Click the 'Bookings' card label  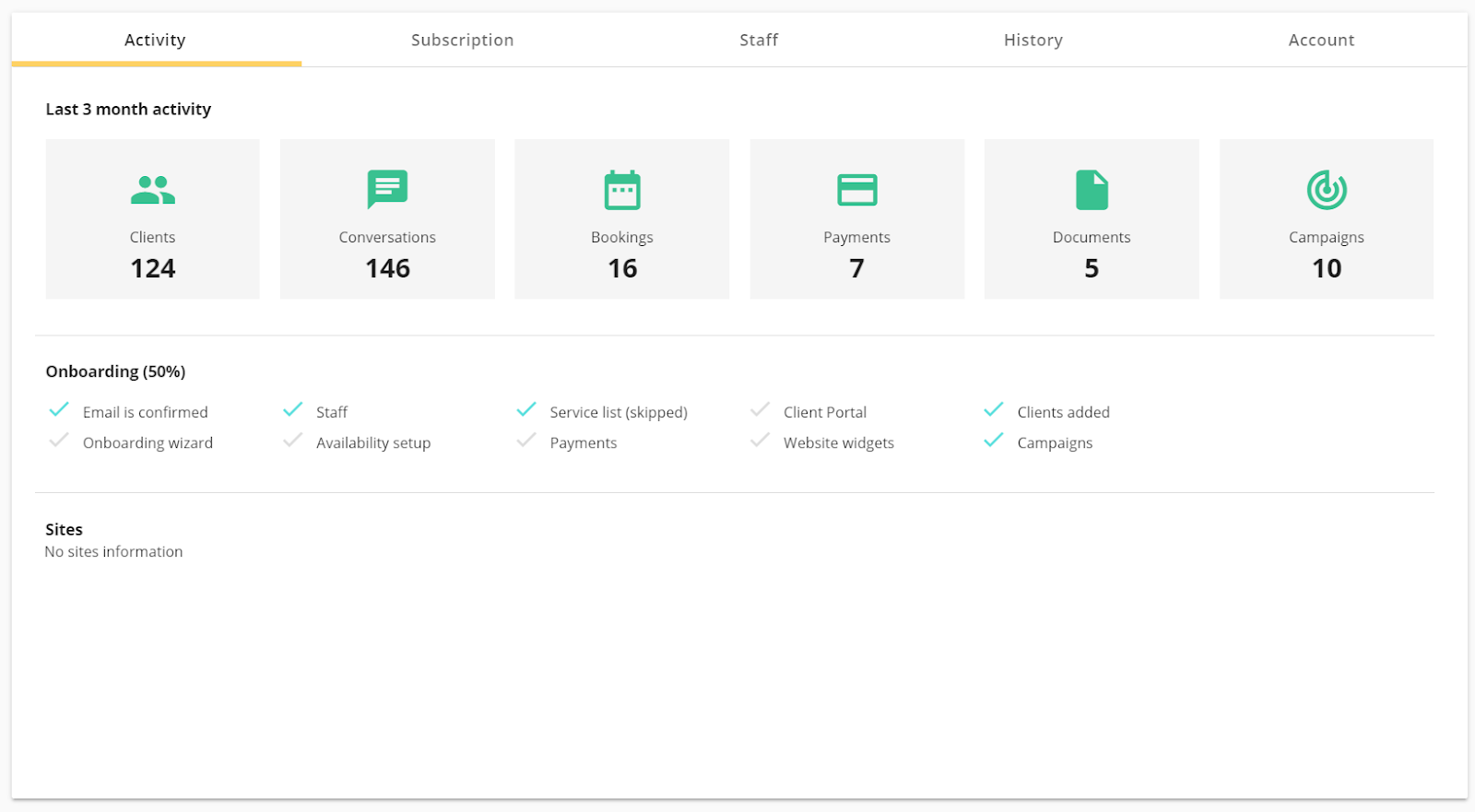[x=622, y=237]
